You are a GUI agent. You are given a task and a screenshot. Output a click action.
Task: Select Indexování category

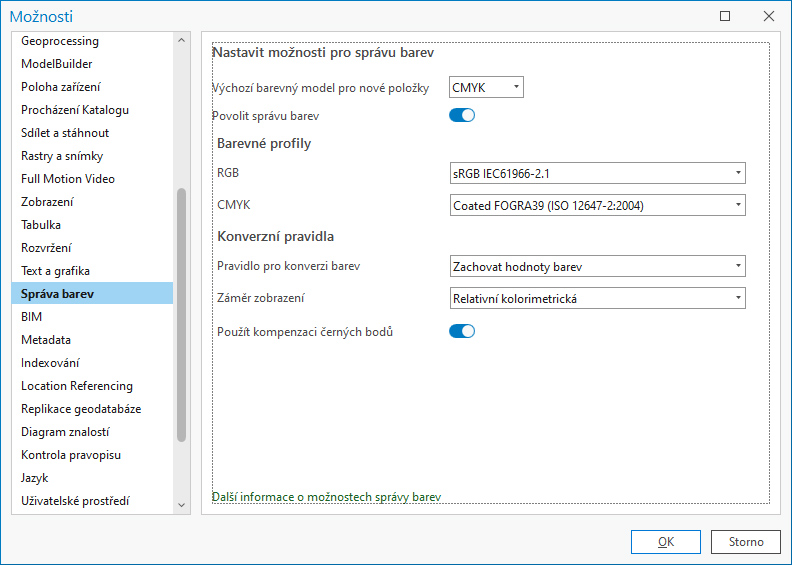[x=92, y=363]
